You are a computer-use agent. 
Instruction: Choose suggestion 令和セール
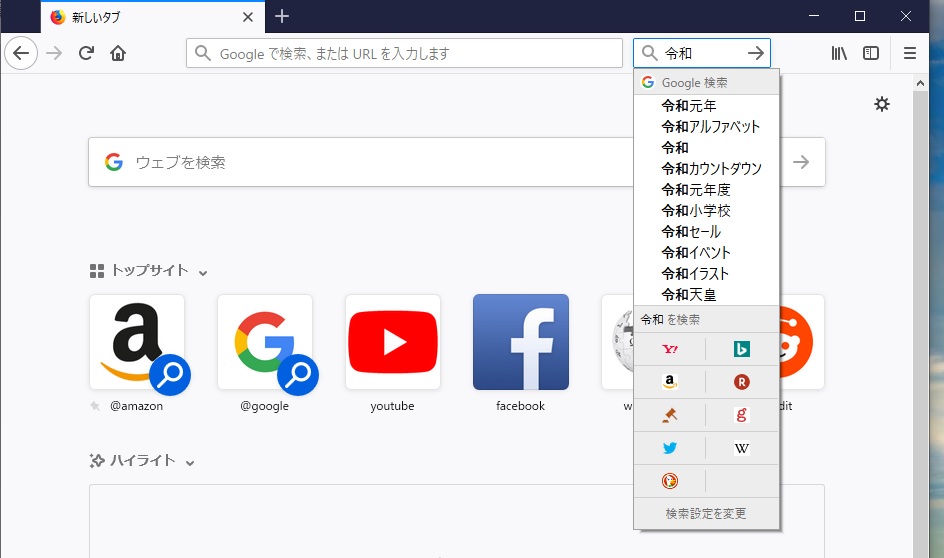(706, 232)
